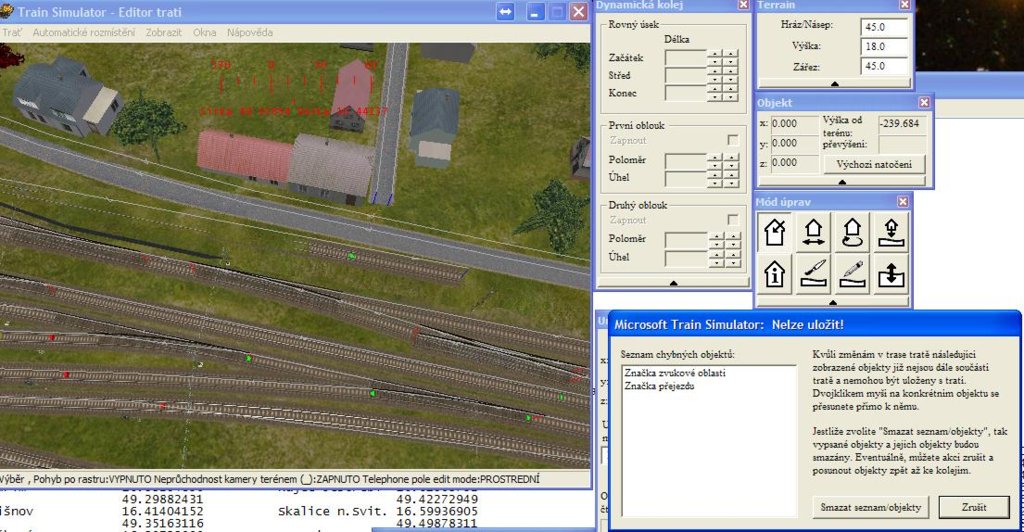Click the Úhel field under První oblouk
Screen dimensions: 1024x532
686,177
